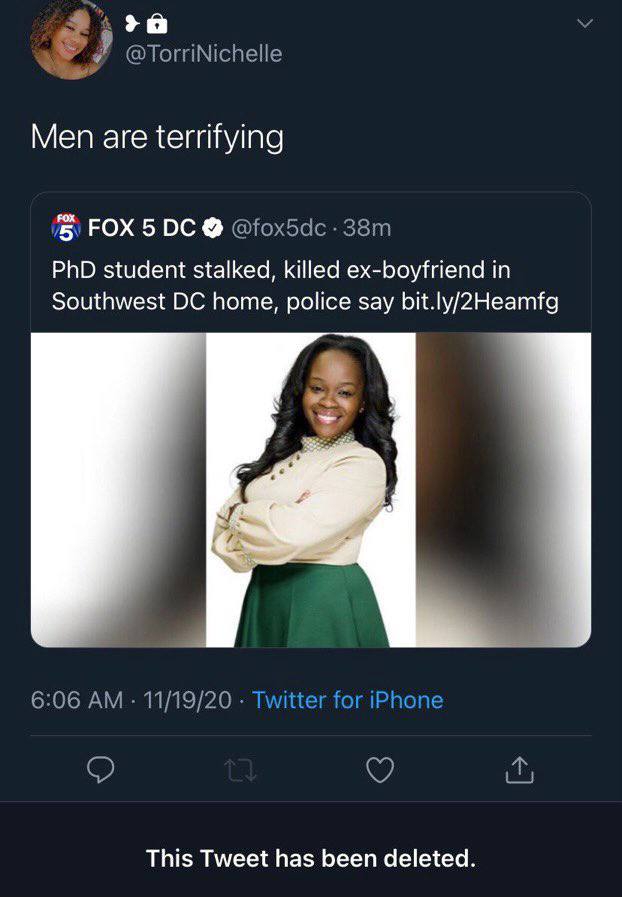Open the bit.ly/2Heamfg link

point(480,301)
